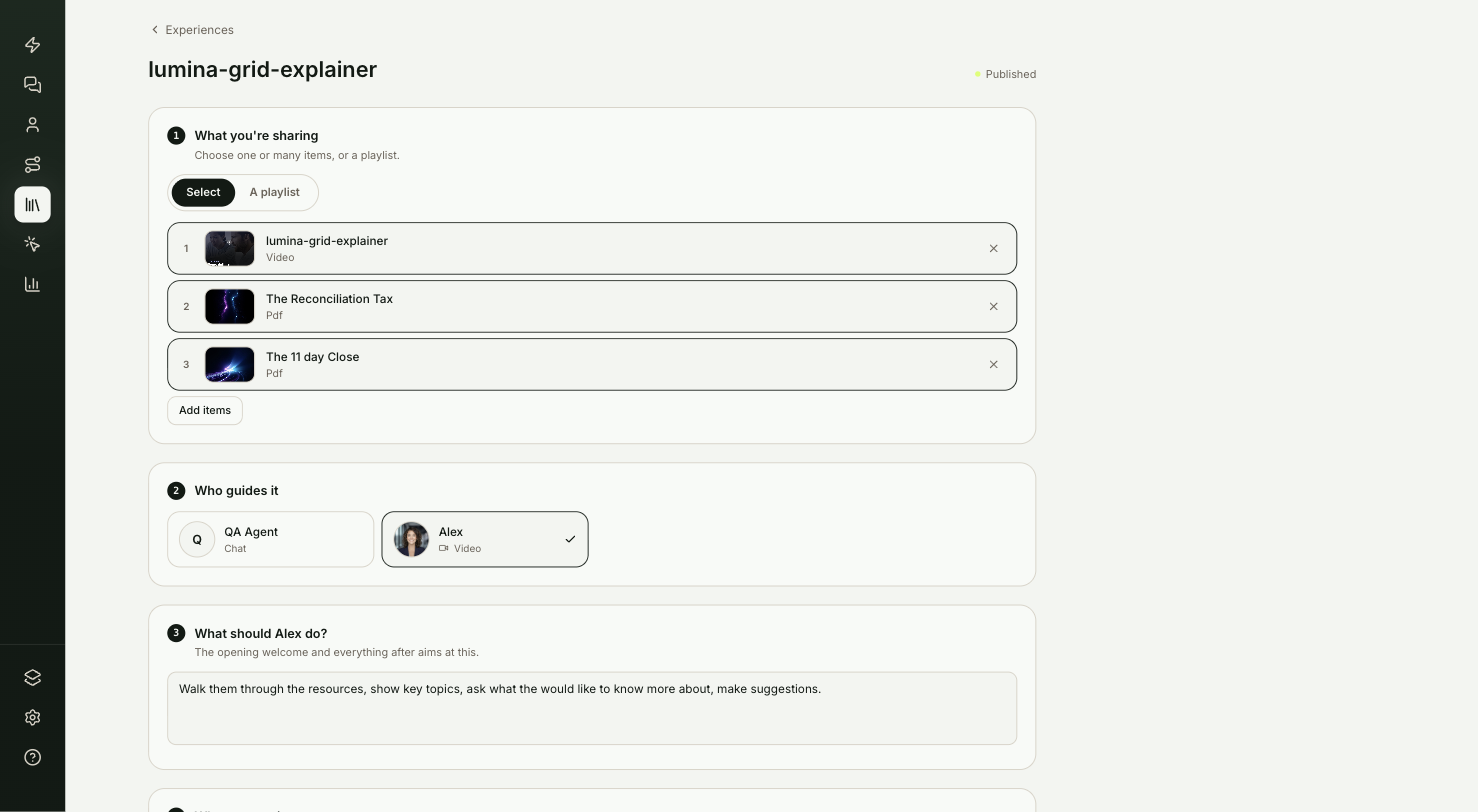Click the What you're sharing heading
This screenshot has height=812, width=1478.
coord(256,136)
